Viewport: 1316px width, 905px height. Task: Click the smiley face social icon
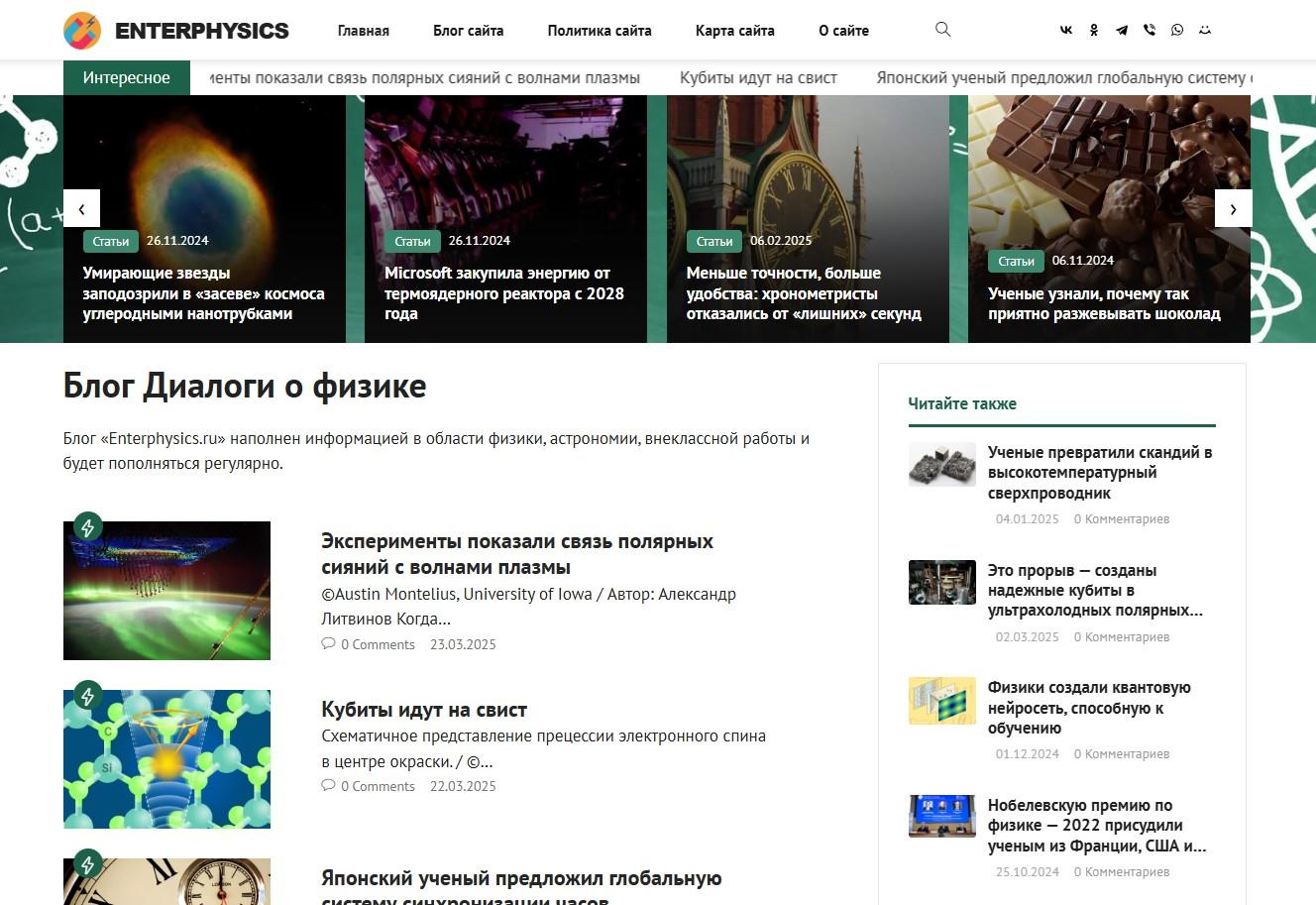(1205, 30)
